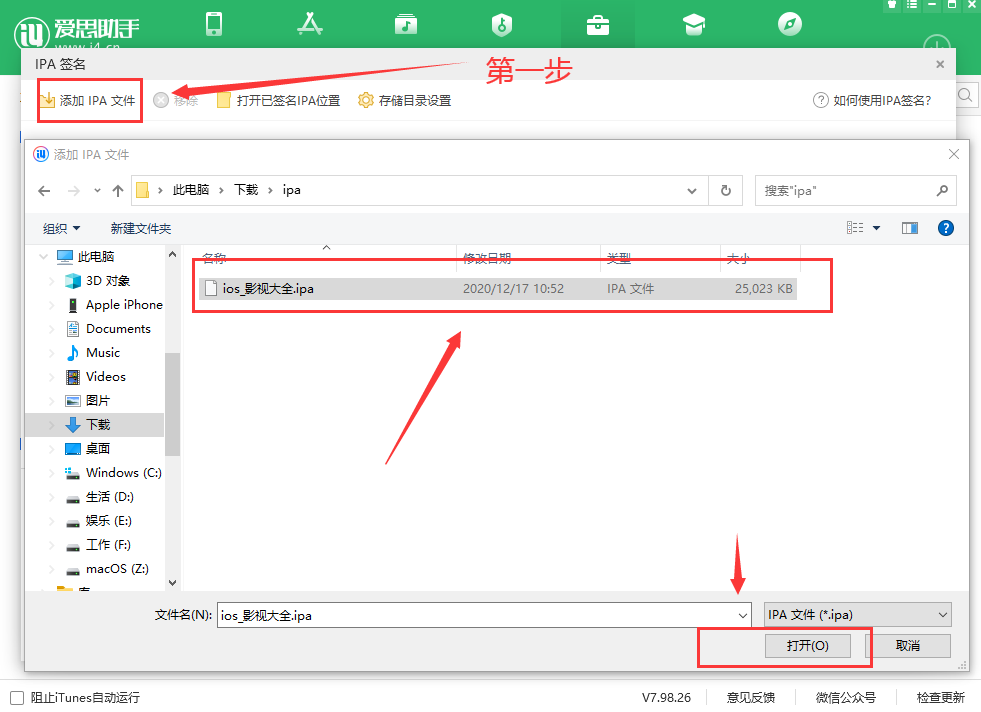Open the compass browser tab icon
This screenshot has width=981, height=712.
(790, 24)
